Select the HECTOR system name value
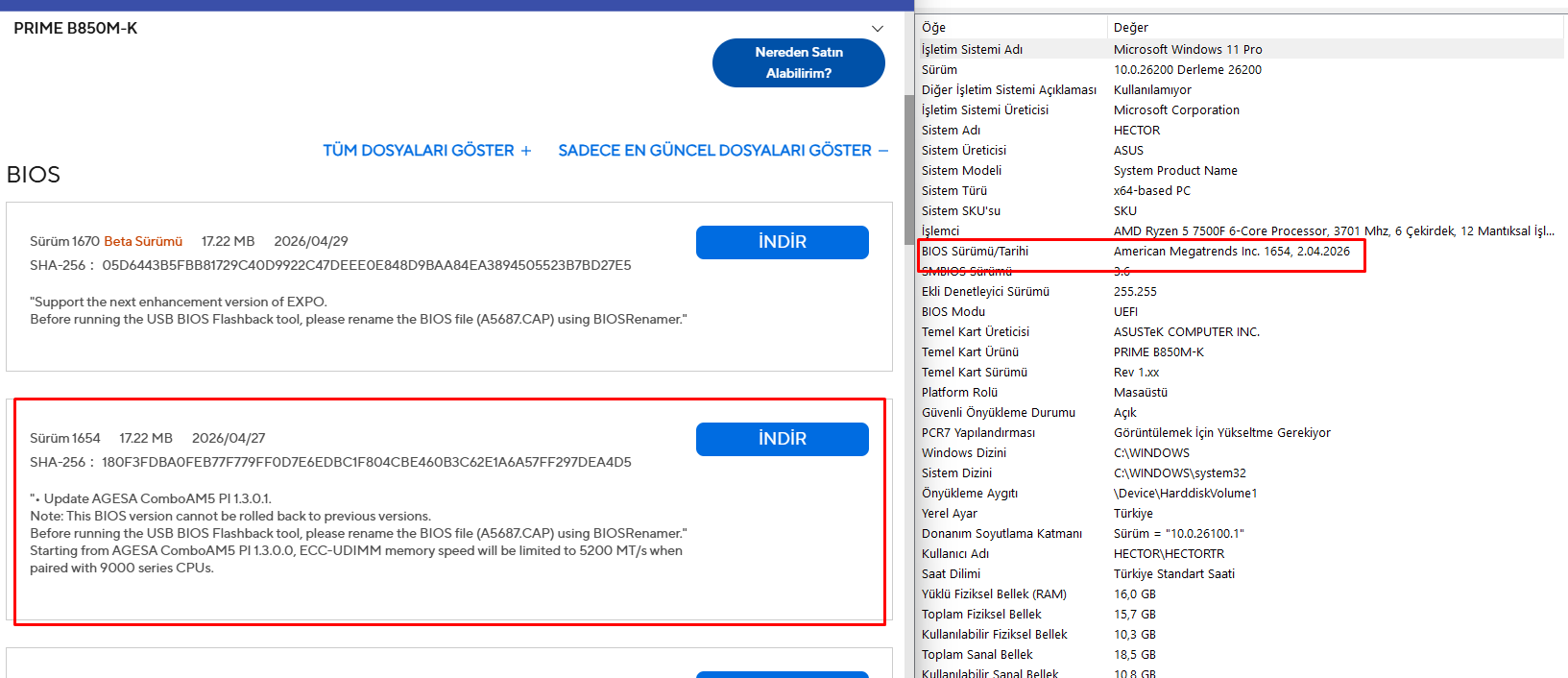 coord(1137,130)
